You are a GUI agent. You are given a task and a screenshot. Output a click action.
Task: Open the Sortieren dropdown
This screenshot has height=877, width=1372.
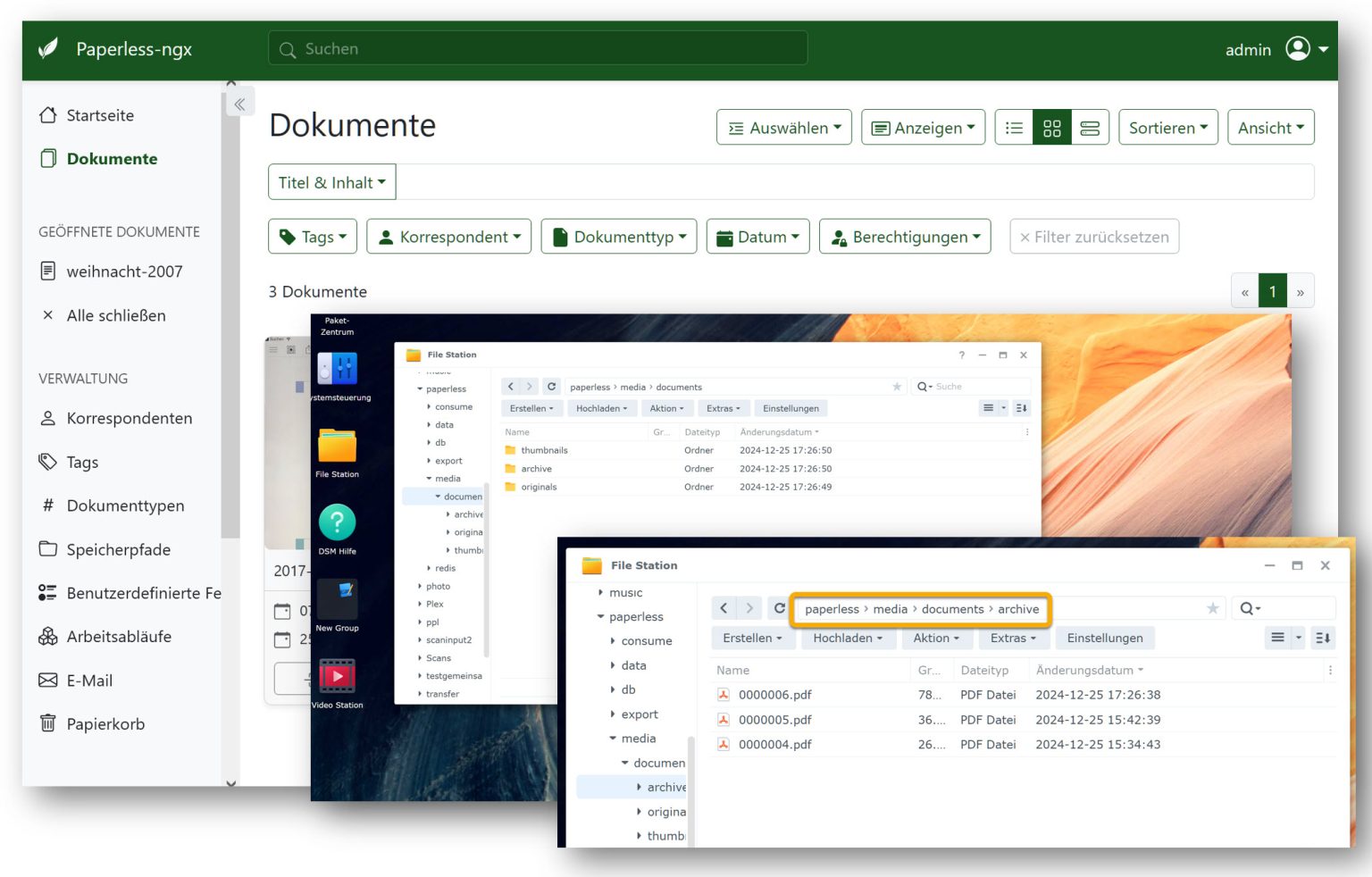[1167, 128]
